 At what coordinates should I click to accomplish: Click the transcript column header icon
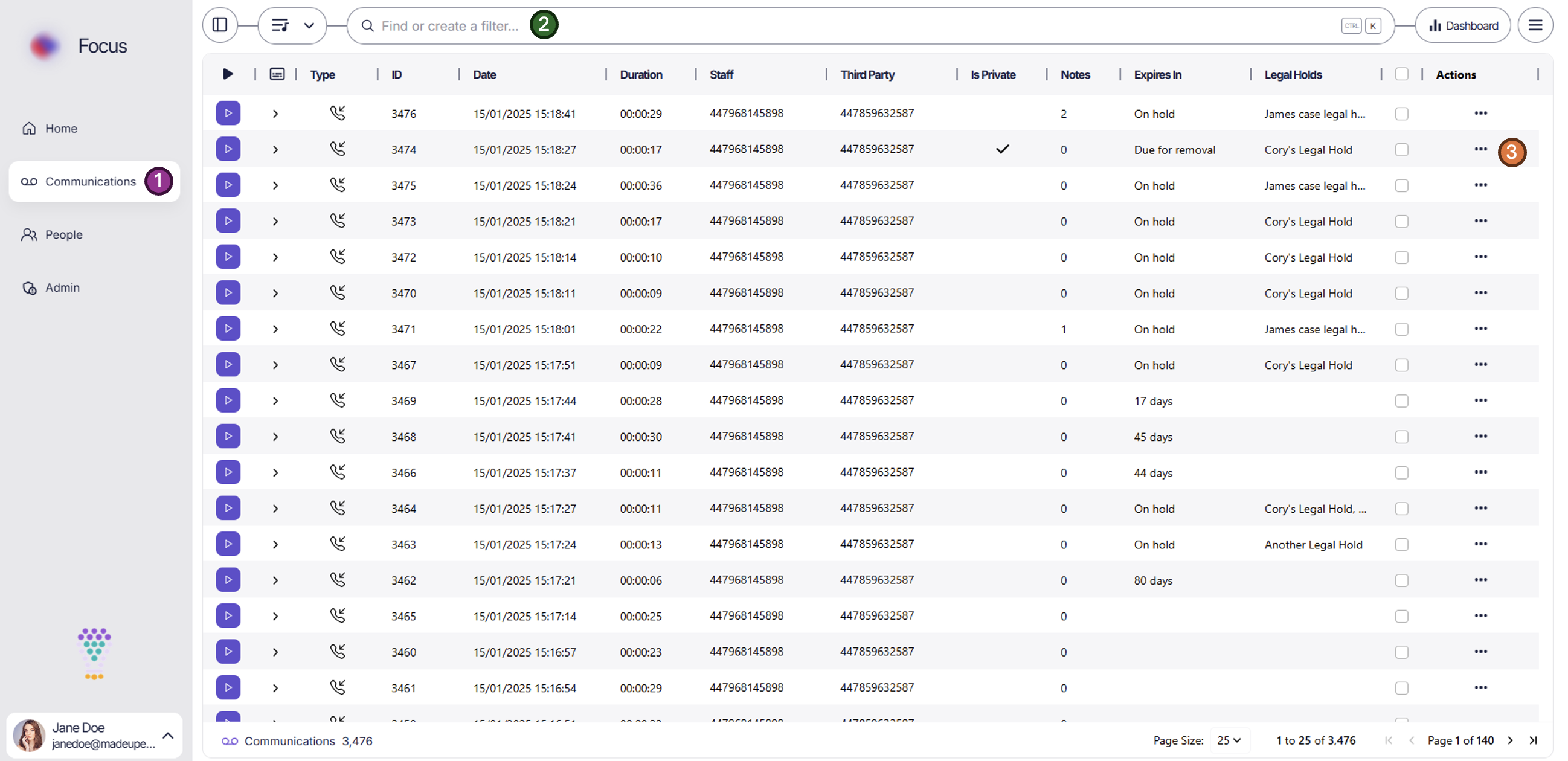[277, 74]
